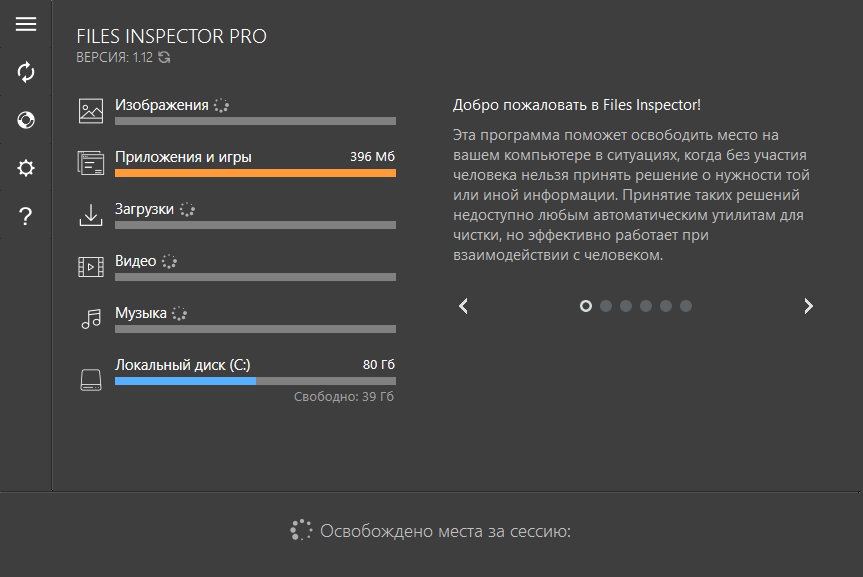Go to previous welcome slide
The image size is (863, 577).
point(463,306)
